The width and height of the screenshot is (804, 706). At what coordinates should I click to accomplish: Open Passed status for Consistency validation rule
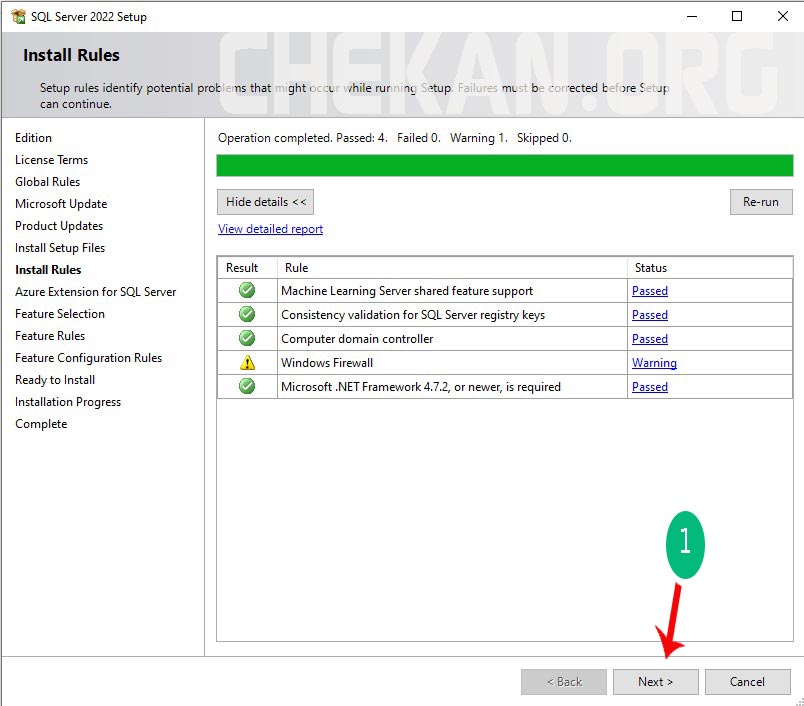650,315
